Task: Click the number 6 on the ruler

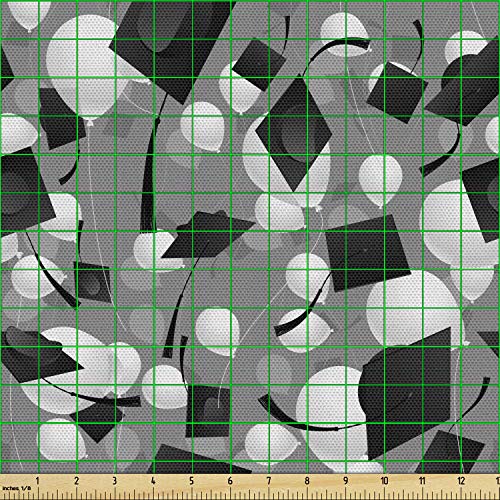Action: (230, 481)
